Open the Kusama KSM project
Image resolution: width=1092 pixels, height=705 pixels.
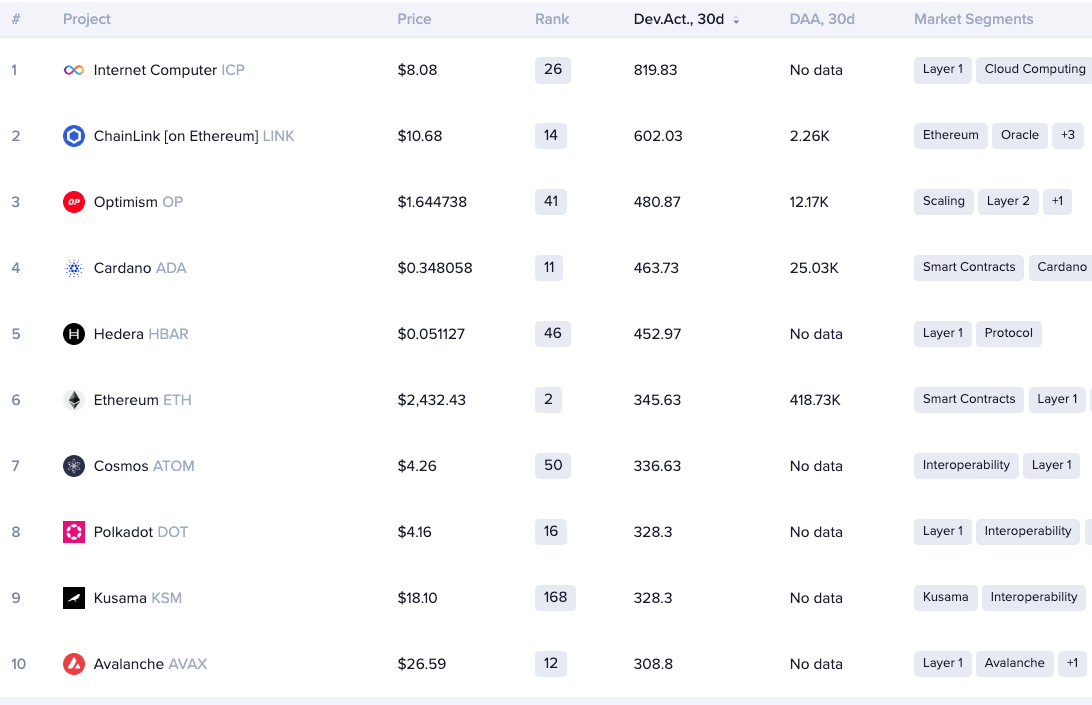[138, 598]
